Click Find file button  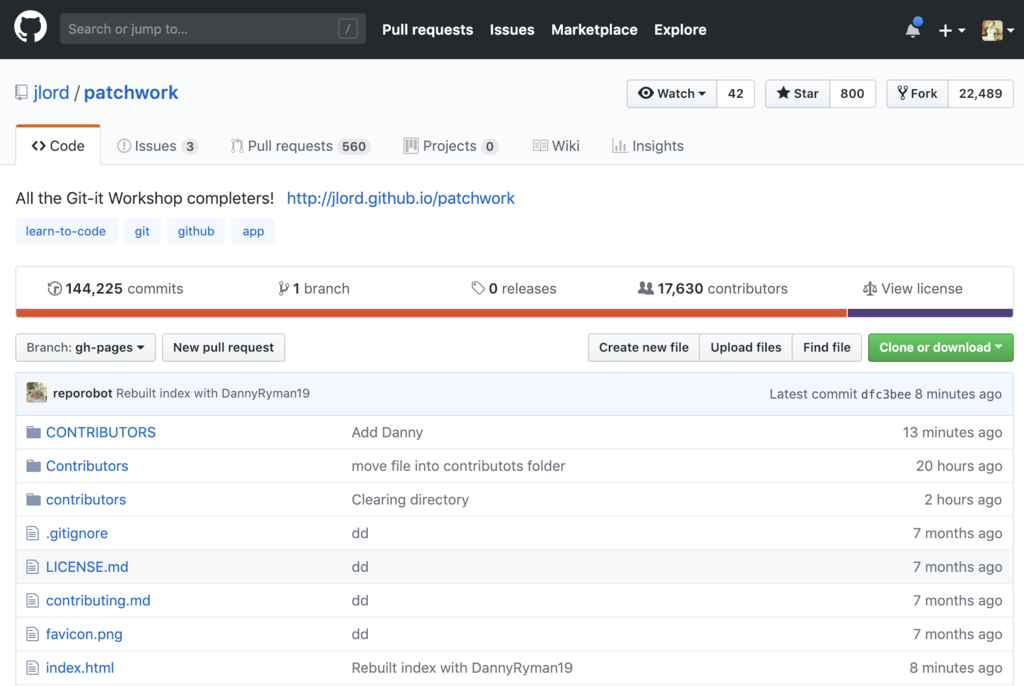(x=827, y=348)
